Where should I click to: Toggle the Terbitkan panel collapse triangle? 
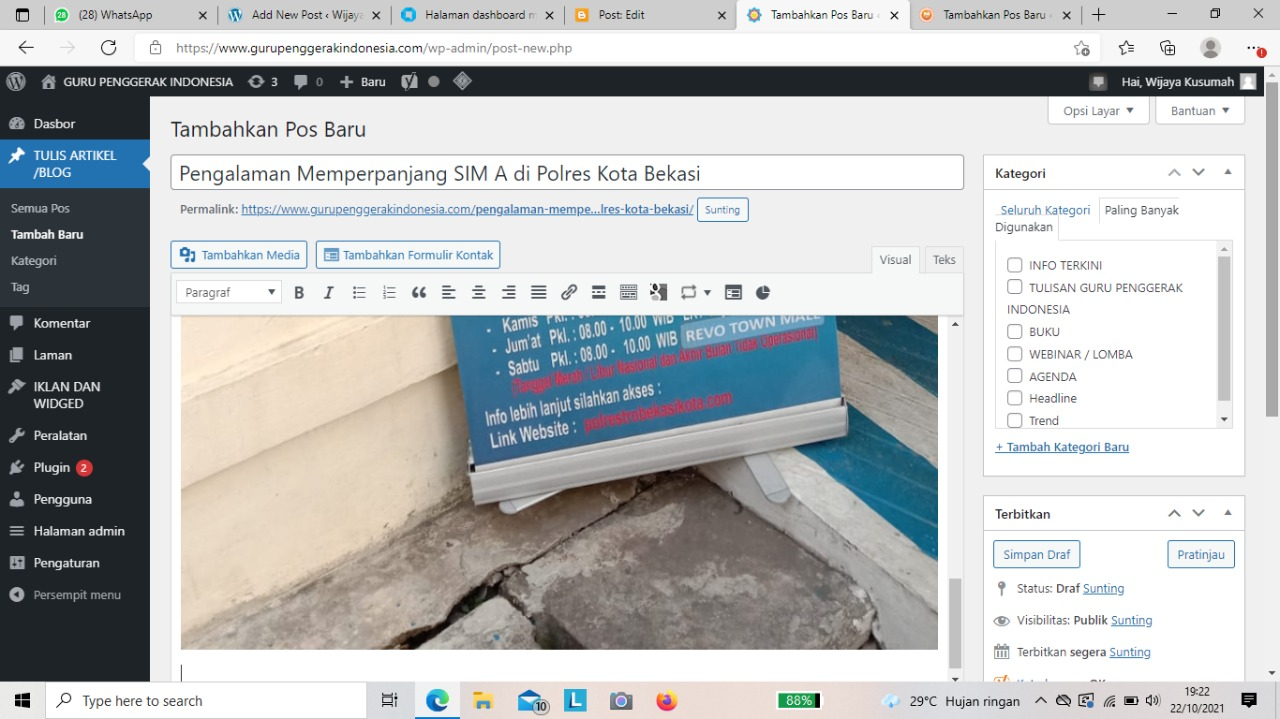point(1228,513)
